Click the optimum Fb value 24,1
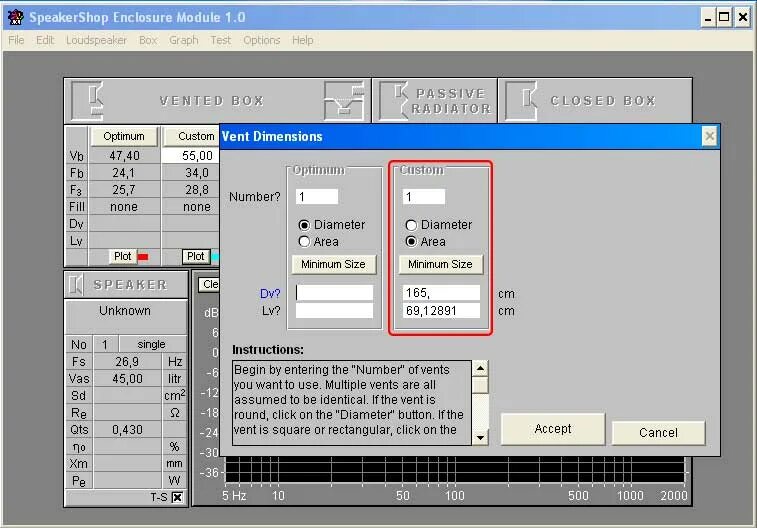The image size is (757, 528). pos(125,173)
